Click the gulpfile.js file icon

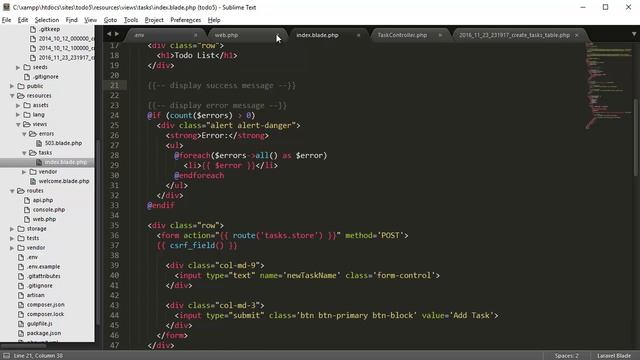click(21, 324)
